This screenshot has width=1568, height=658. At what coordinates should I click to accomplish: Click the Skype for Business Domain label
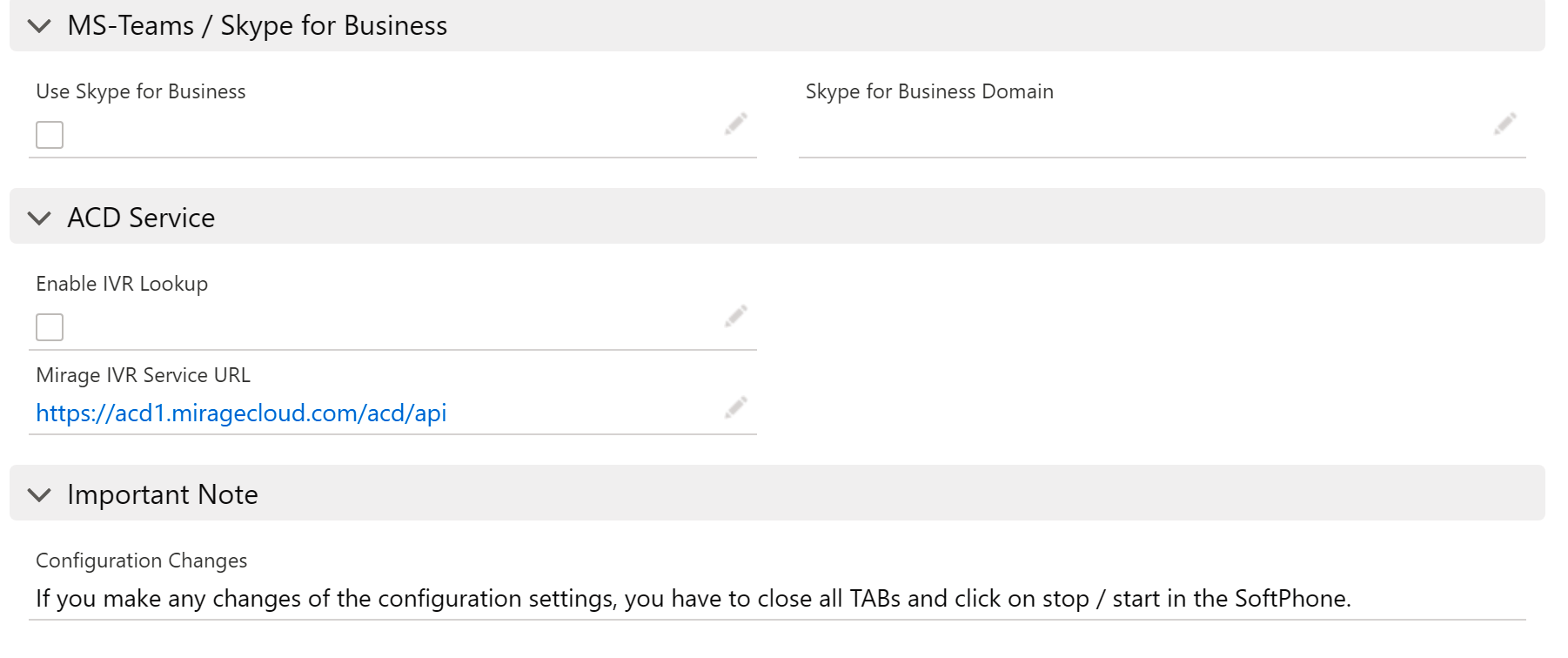(929, 91)
